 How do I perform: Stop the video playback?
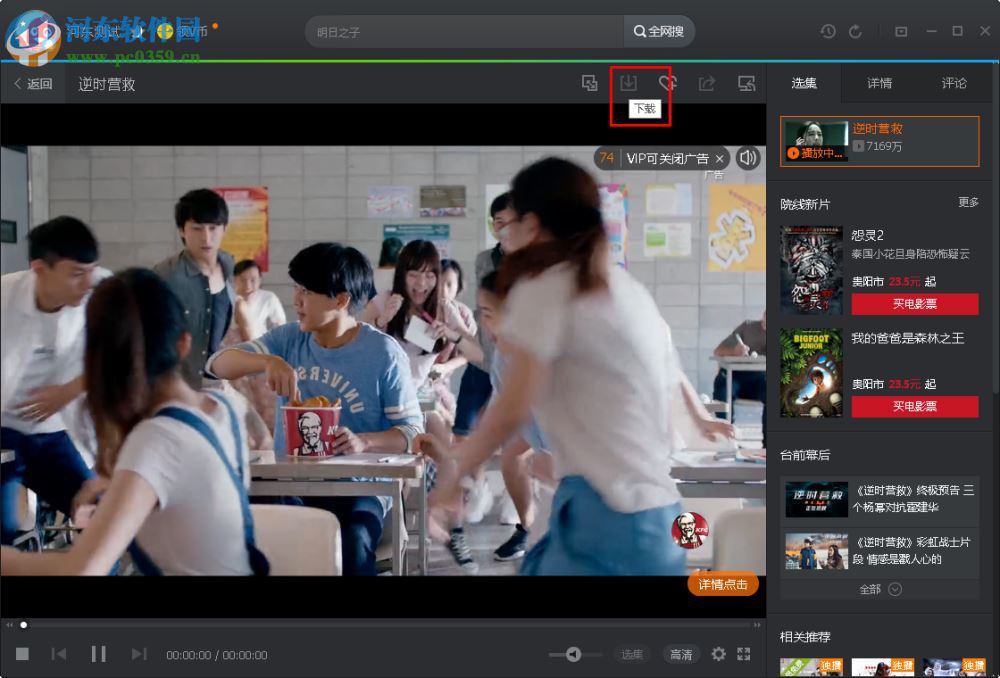click(22, 654)
